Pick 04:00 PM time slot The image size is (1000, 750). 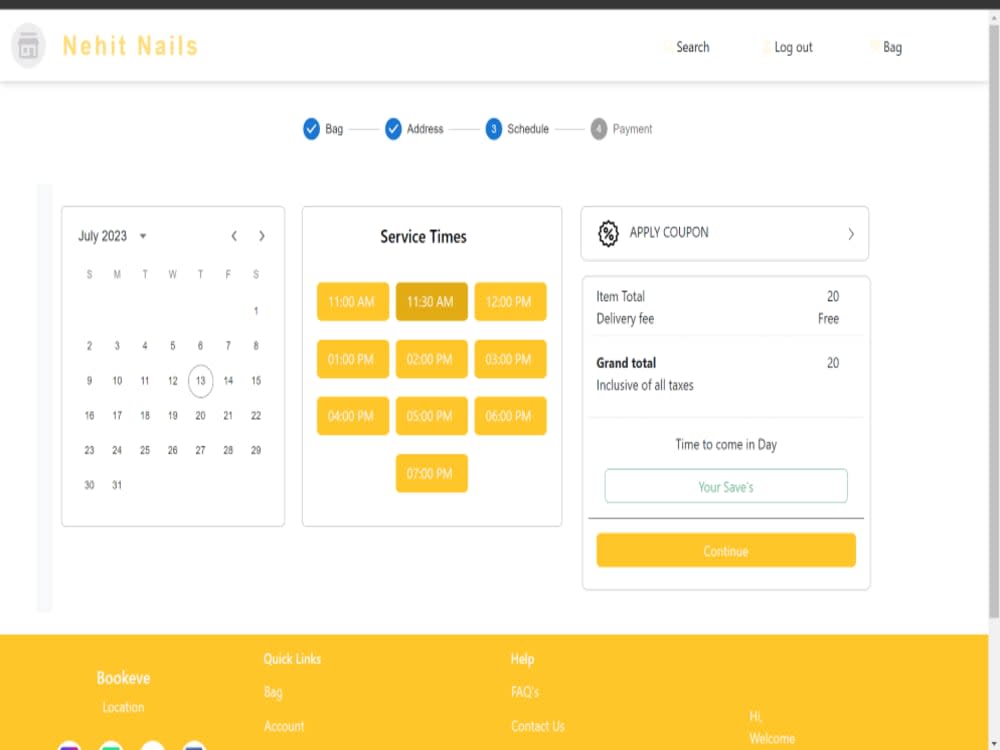click(x=353, y=416)
